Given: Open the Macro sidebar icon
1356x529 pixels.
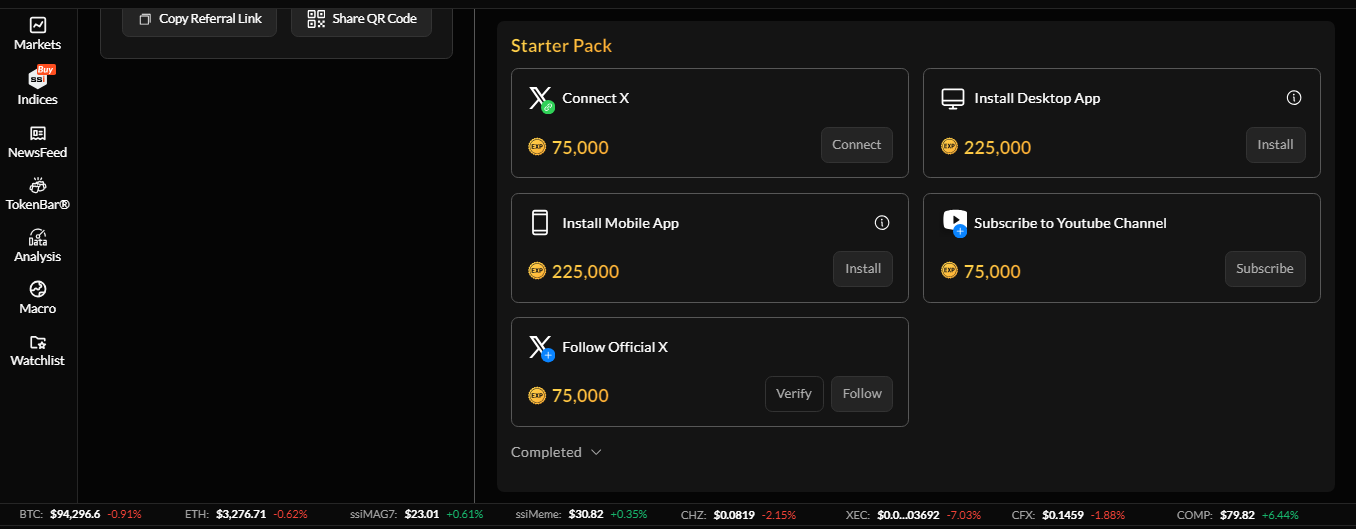Looking at the screenshot, I should [x=38, y=290].
